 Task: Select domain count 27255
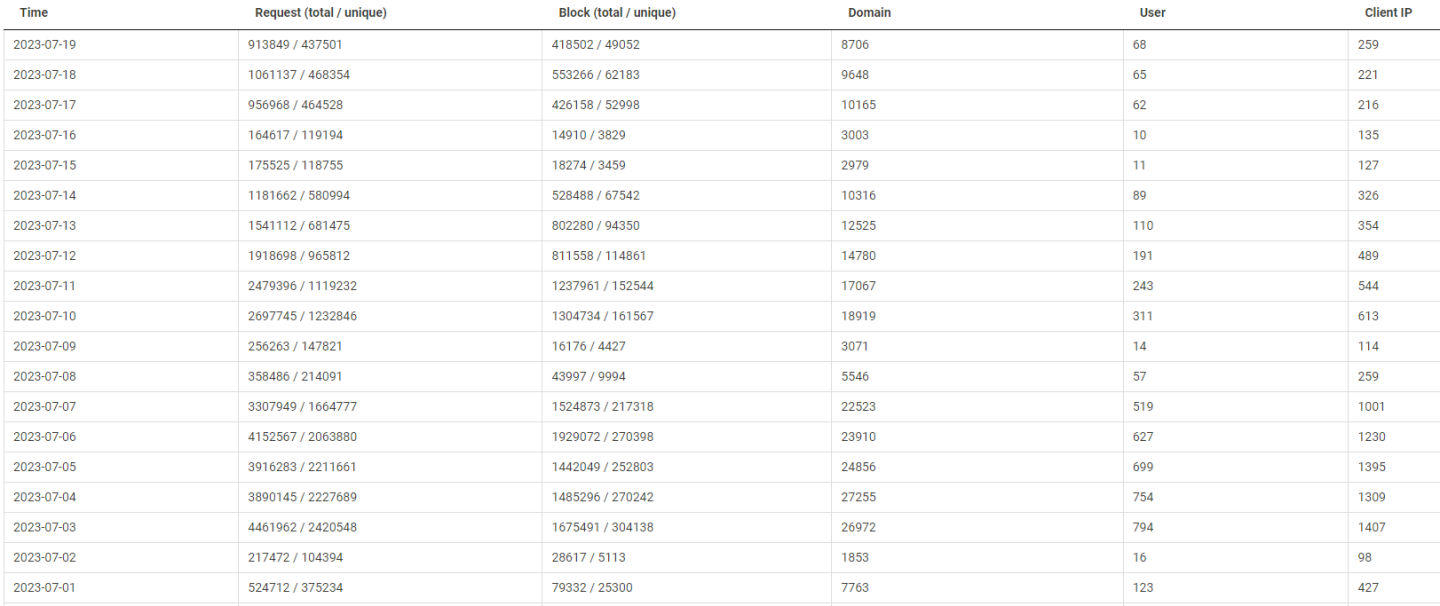(x=858, y=497)
